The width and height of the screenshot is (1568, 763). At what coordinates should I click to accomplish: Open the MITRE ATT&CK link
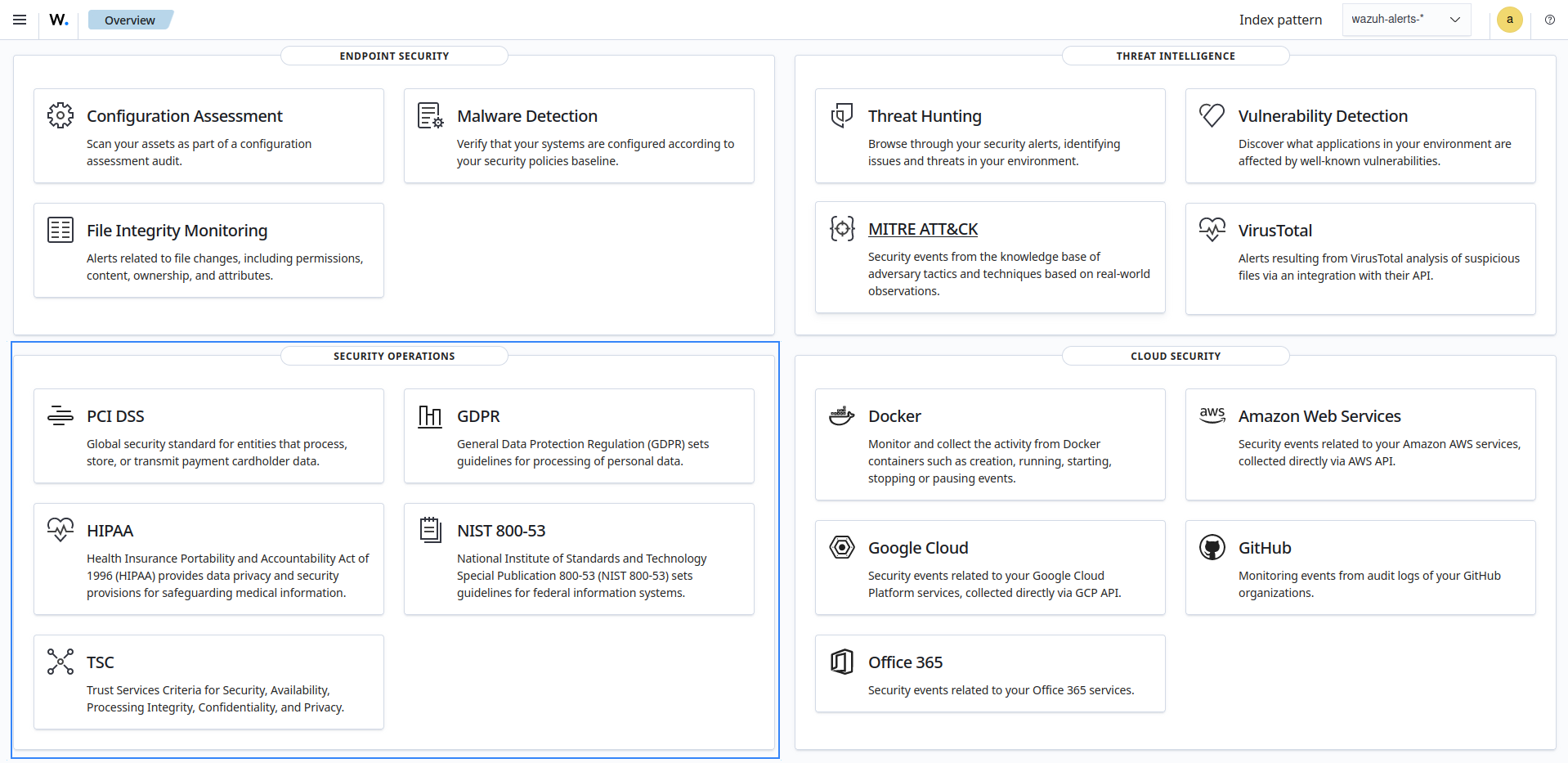click(x=922, y=230)
